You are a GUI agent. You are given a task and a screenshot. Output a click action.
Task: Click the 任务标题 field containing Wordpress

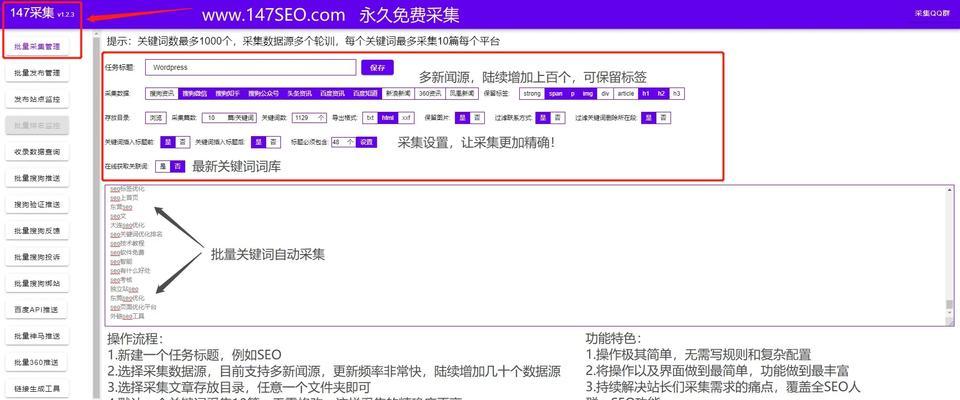(250, 68)
